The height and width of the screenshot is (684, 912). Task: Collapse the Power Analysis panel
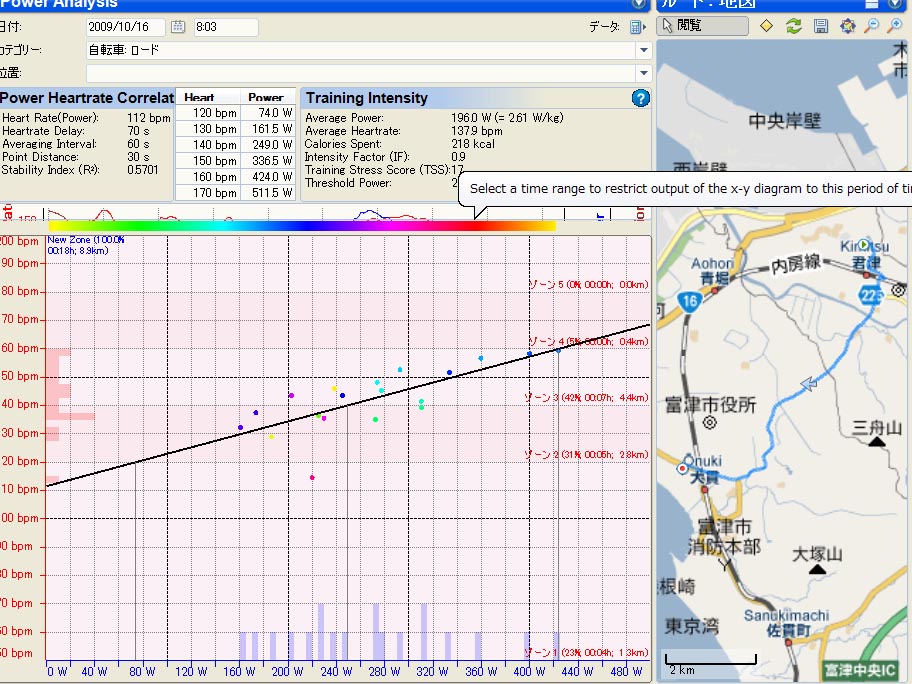point(639,4)
